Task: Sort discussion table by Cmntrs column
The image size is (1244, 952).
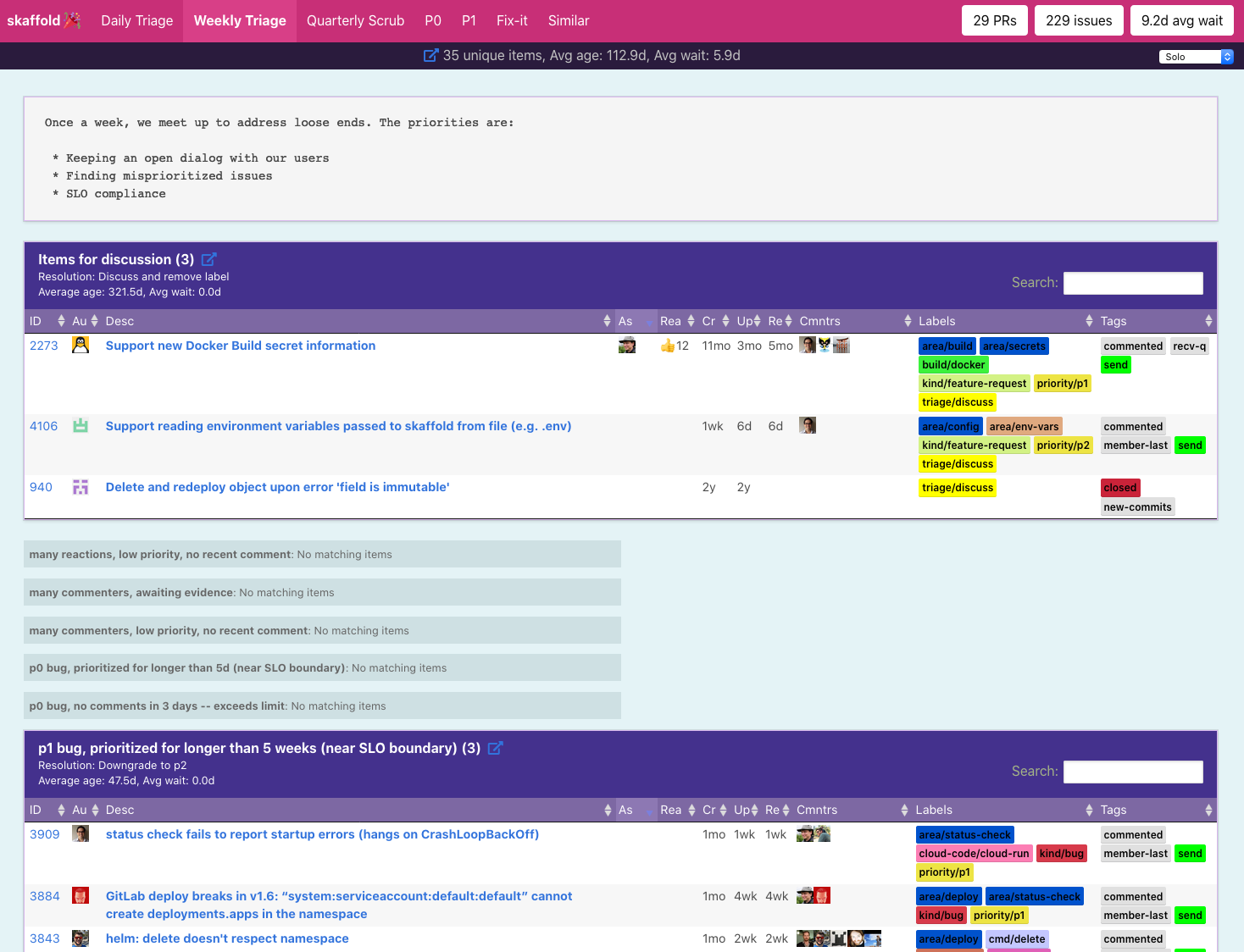Action: [x=854, y=321]
